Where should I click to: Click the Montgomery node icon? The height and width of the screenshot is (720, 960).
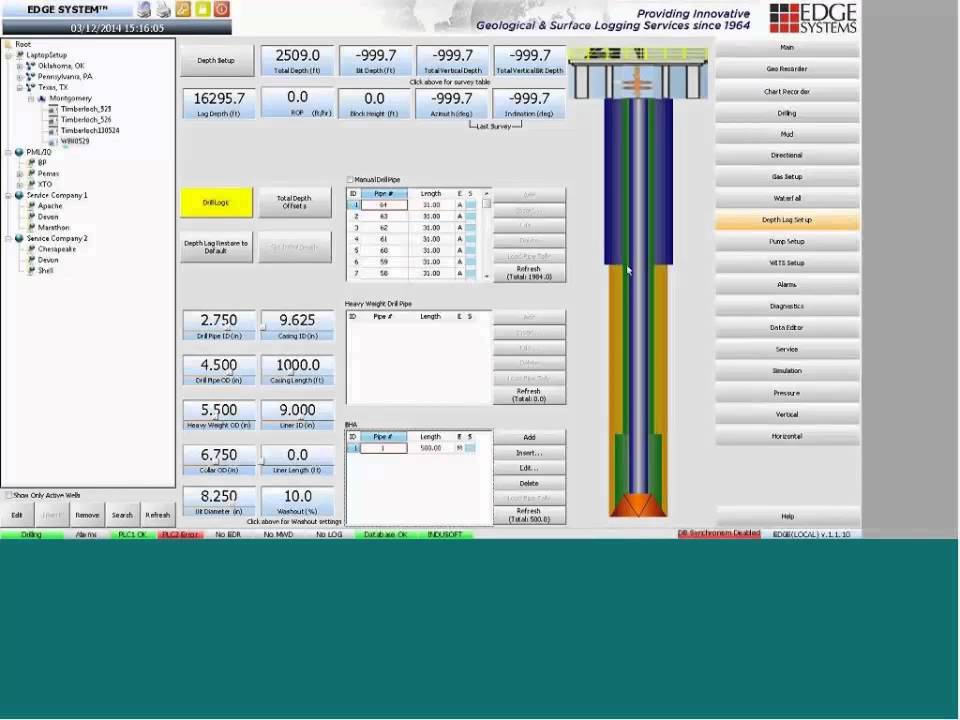(x=42, y=98)
